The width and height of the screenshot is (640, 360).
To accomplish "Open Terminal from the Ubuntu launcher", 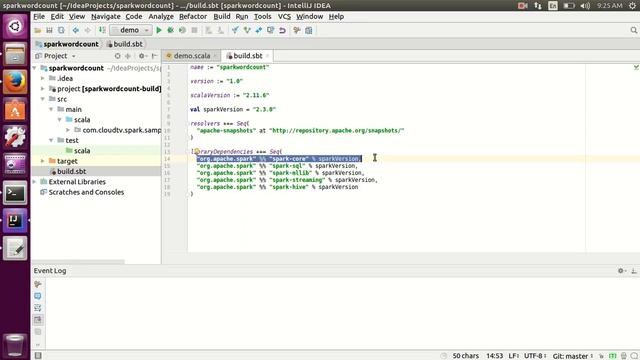I will (15, 193).
